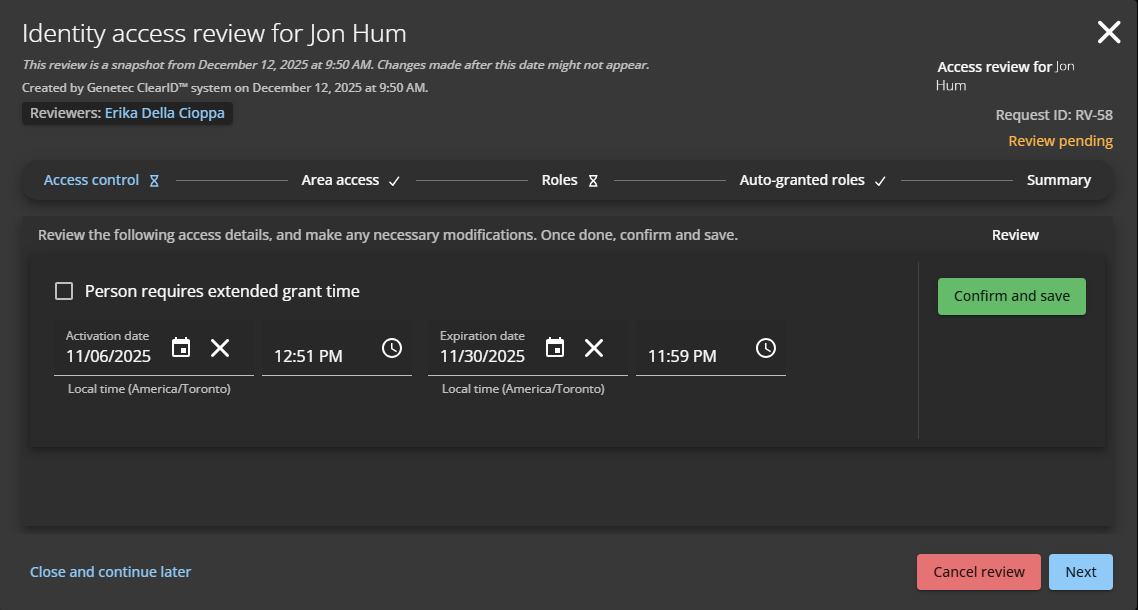
Task: Switch to the Roles step
Action: pos(560,181)
